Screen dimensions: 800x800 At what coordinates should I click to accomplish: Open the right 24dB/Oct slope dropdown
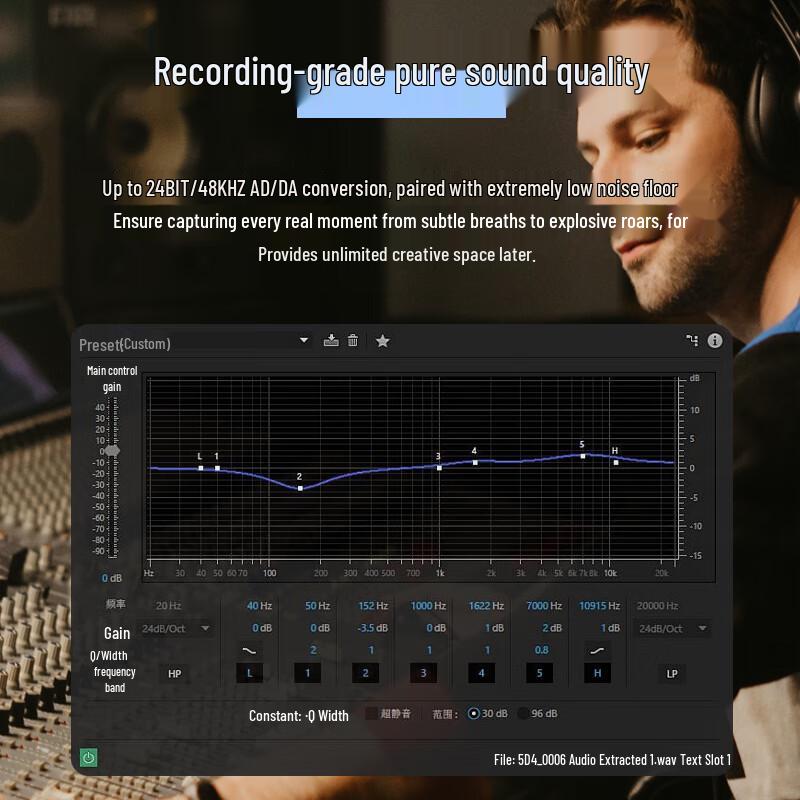click(x=670, y=629)
